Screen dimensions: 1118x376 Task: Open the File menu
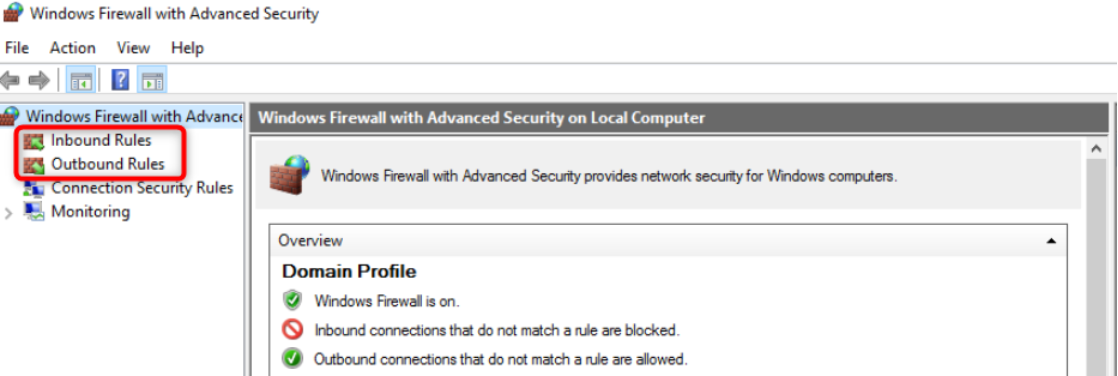point(16,48)
